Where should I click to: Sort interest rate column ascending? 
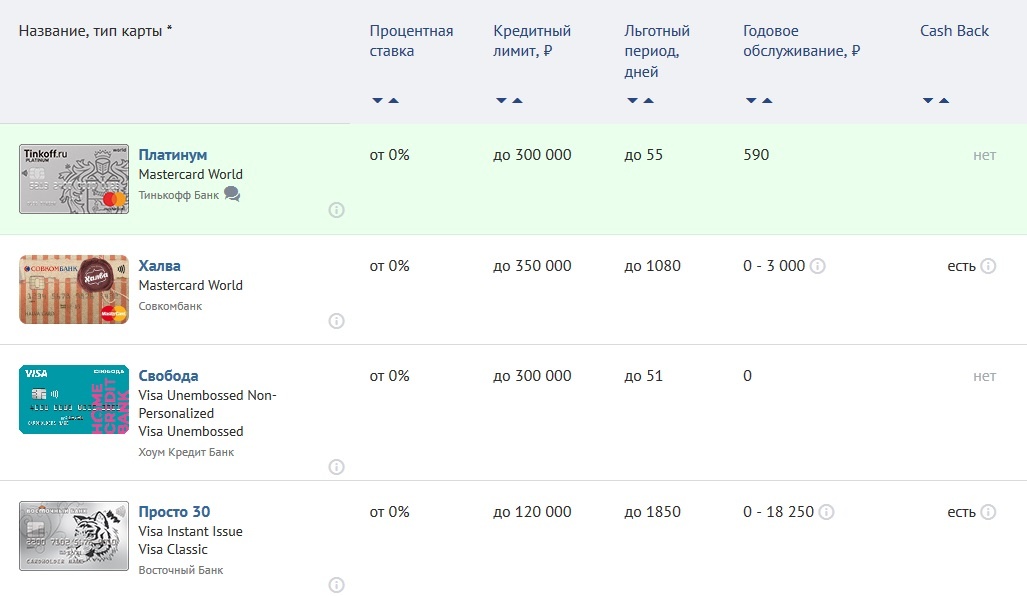pyautogui.click(x=394, y=100)
